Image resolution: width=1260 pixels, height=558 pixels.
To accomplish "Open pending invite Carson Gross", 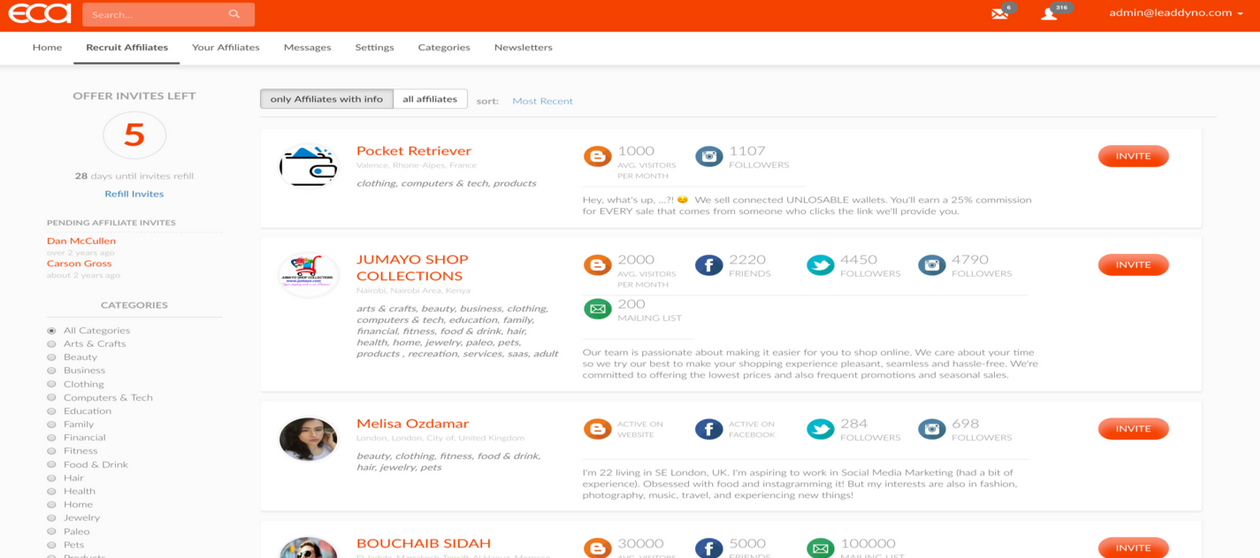I will click(x=79, y=264).
